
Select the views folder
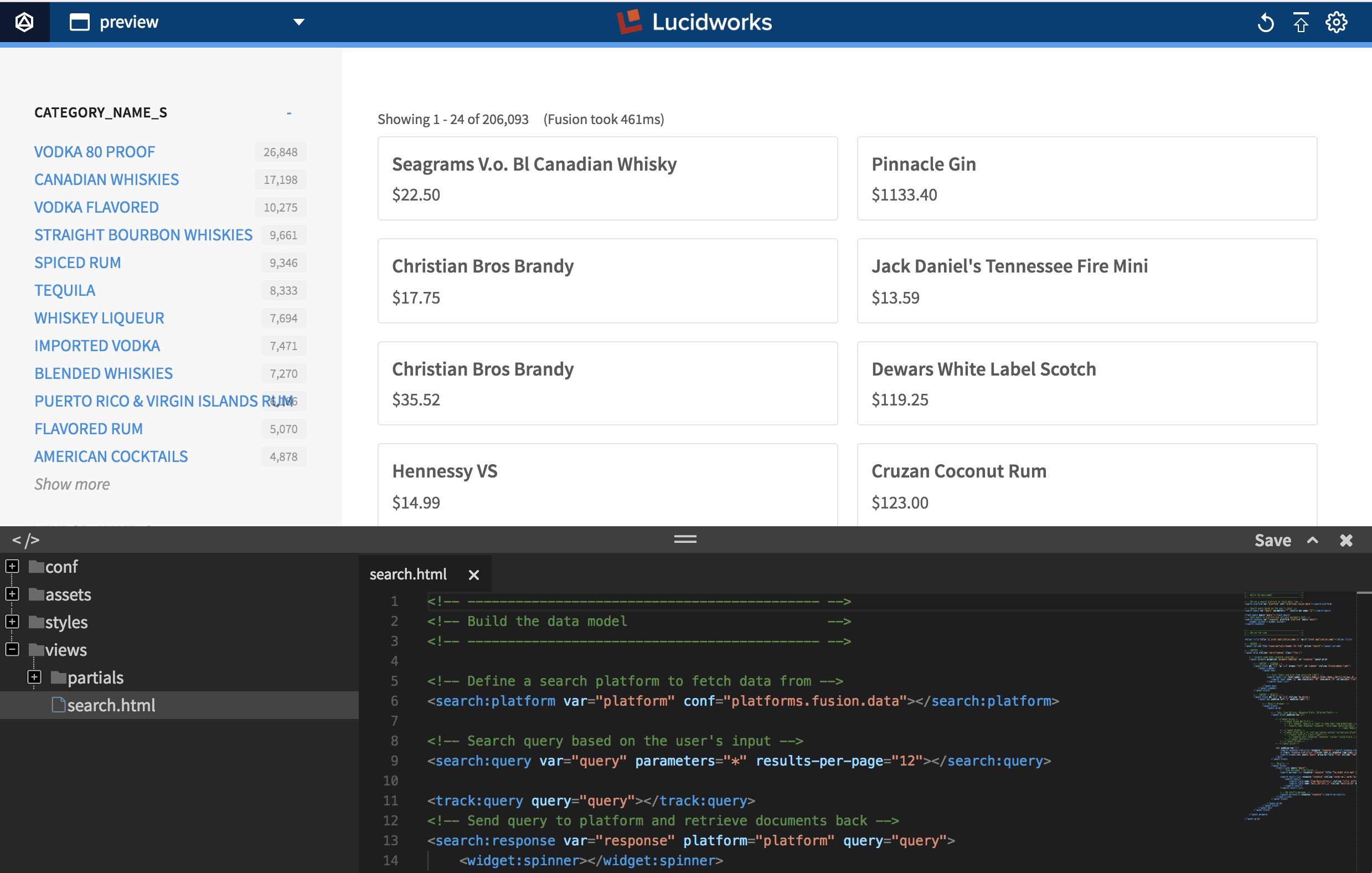point(58,649)
